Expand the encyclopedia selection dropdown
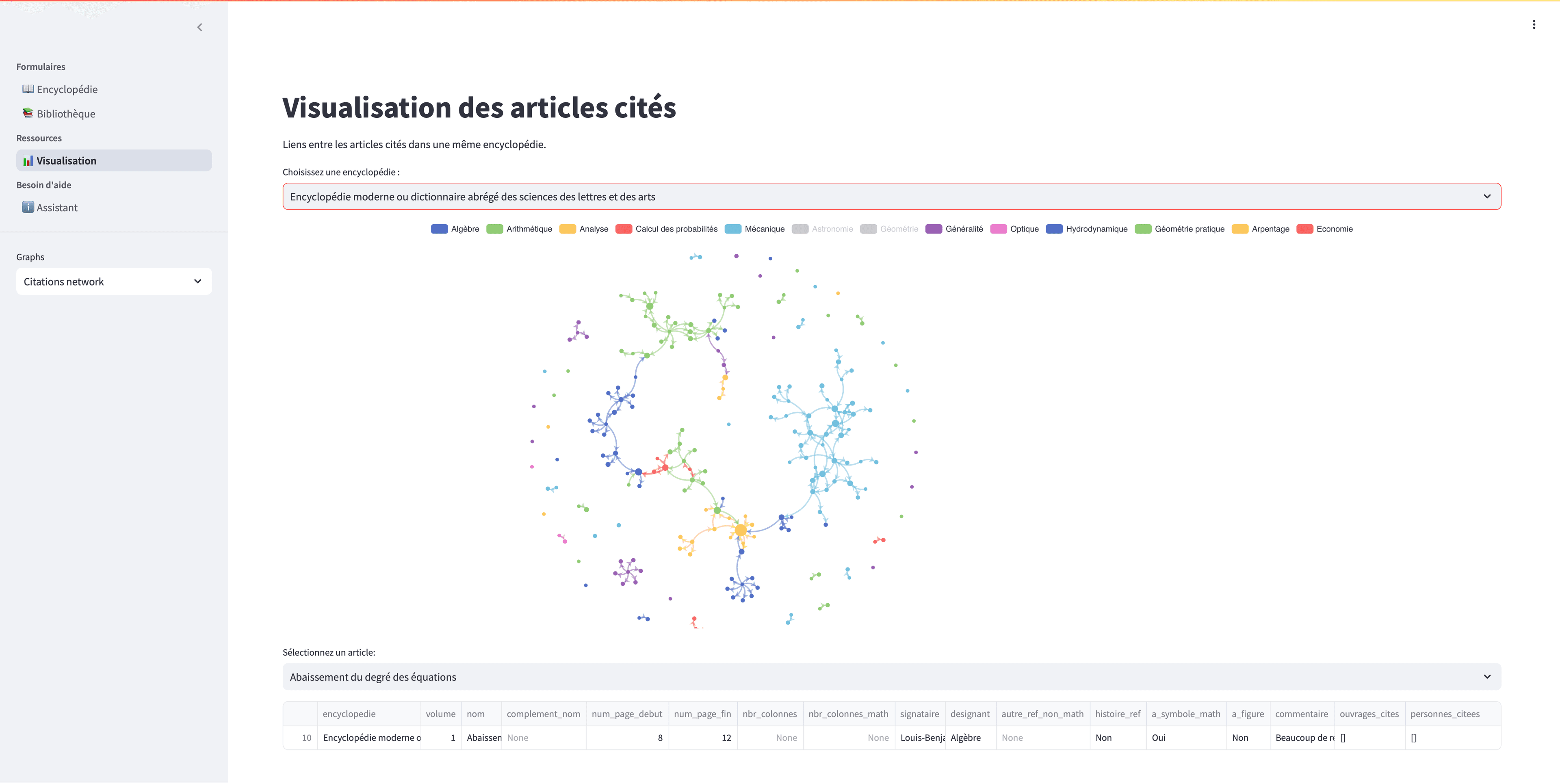1560x784 pixels. coord(891,197)
